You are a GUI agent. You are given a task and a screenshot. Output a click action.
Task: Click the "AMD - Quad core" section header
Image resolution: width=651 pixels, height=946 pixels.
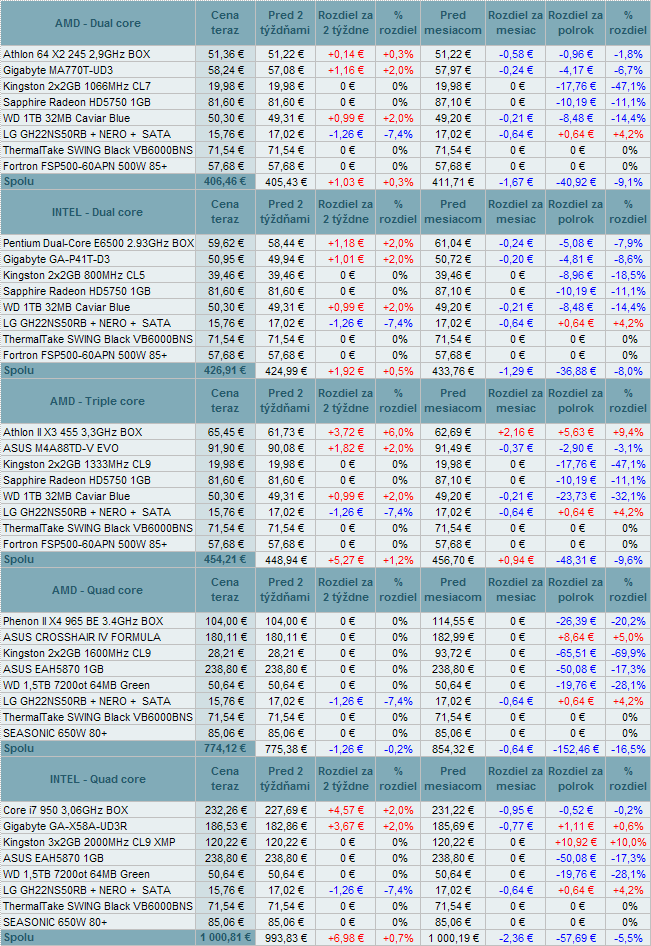(x=98, y=590)
